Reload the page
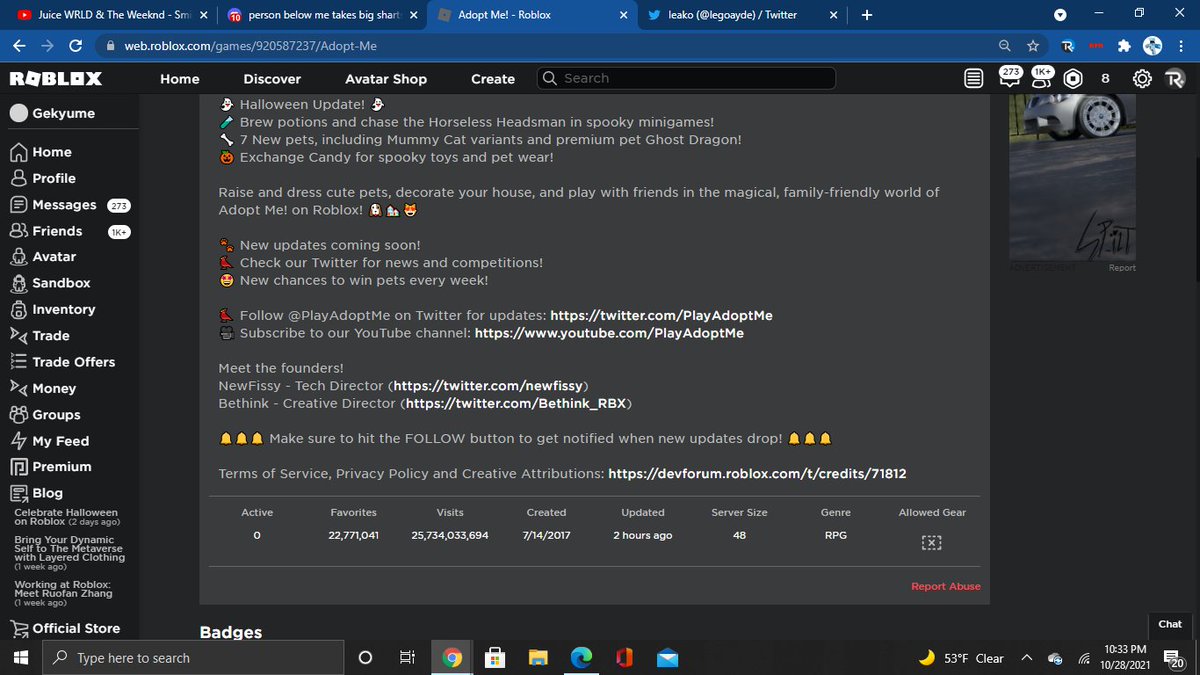Image resolution: width=1200 pixels, height=675 pixels. coord(76,46)
